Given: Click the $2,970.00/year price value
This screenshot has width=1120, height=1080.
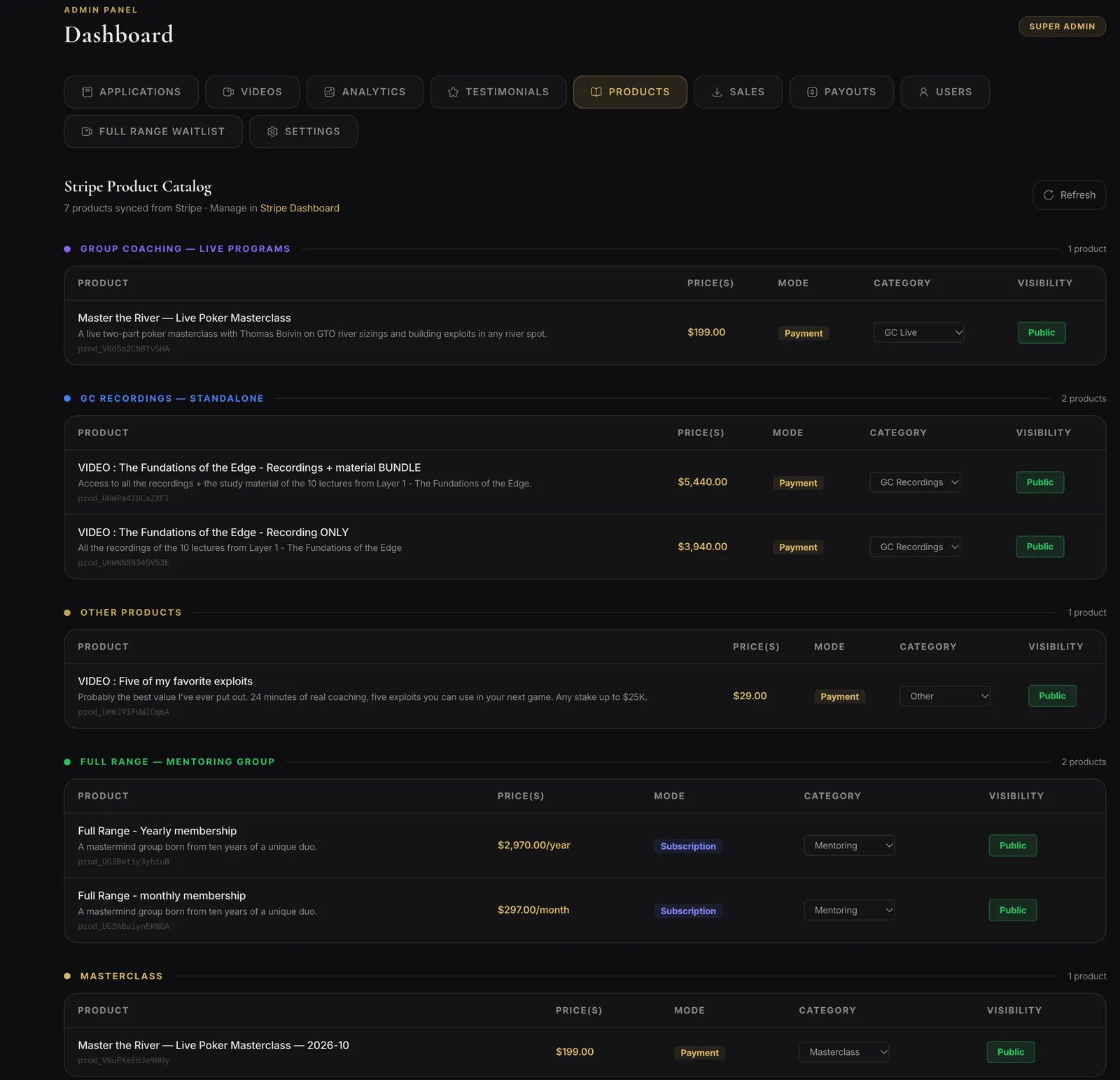Looking at the screenshot, I should click(x=533, y=846).
